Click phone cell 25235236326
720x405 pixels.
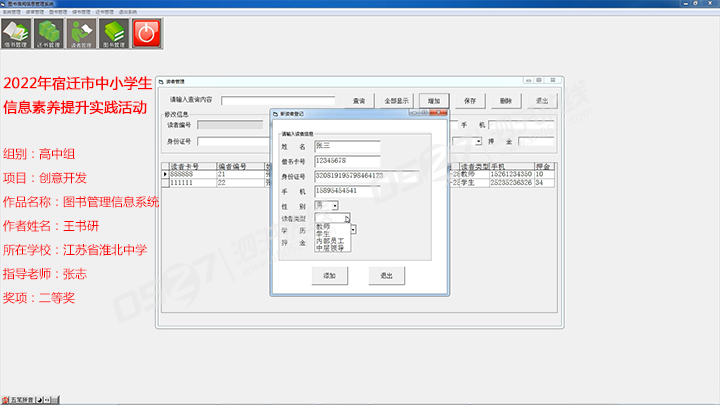pyautogui.click(x=512, y=183)
